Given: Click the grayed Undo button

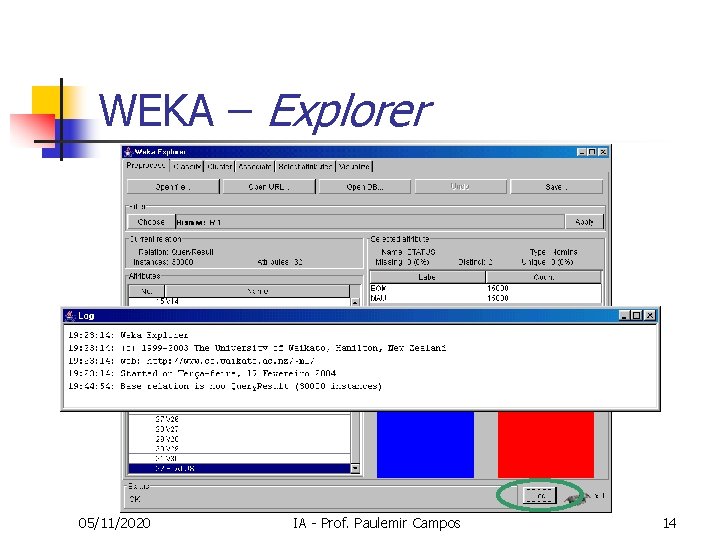Looking at the screenshot, I should [x=461, y=187].
